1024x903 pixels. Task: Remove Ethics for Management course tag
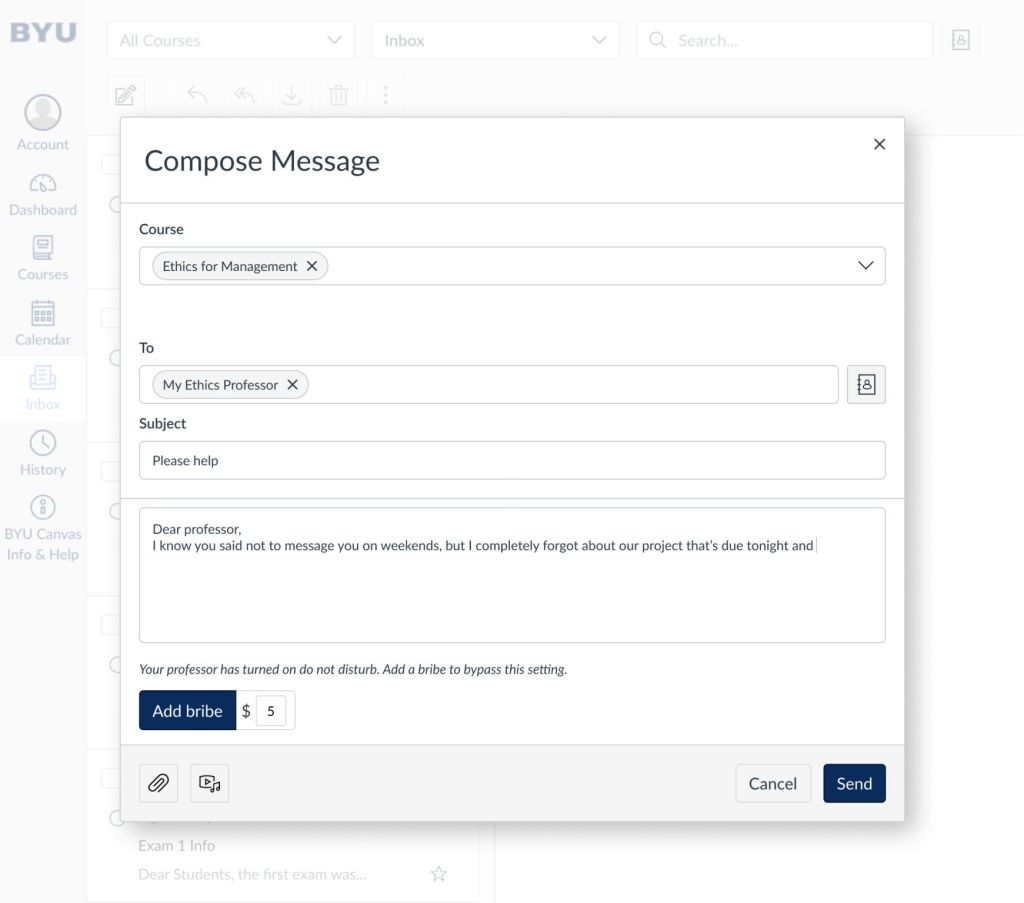[312, 266]
